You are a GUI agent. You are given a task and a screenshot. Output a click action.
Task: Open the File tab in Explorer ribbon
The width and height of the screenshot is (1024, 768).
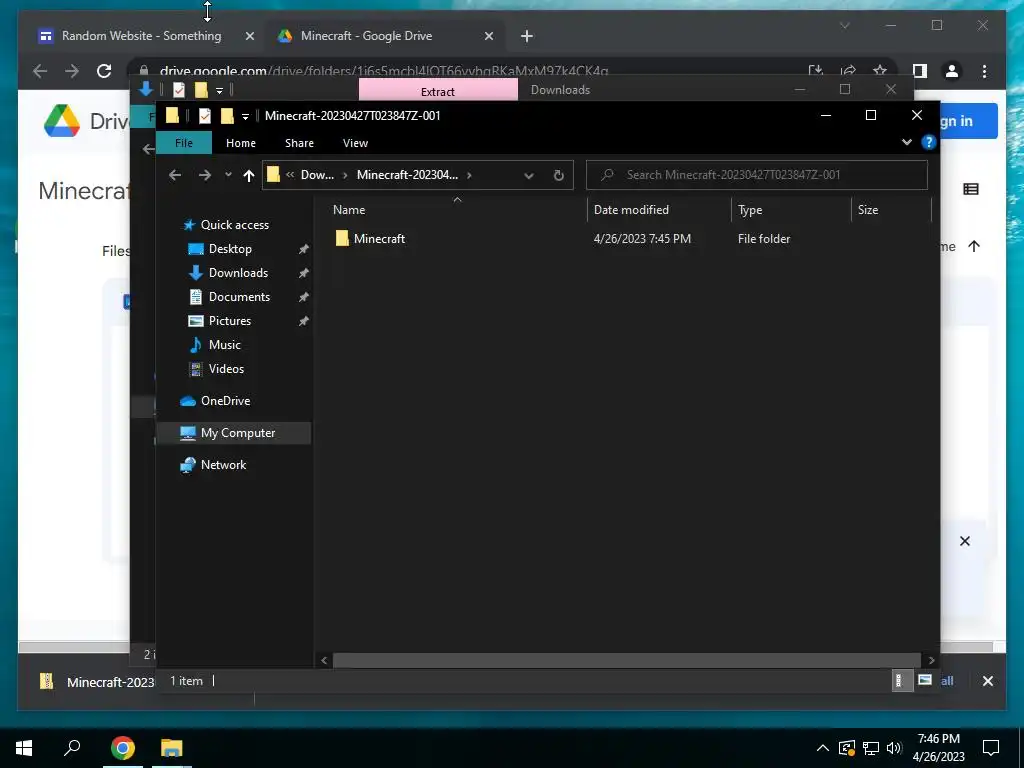(184, 142)
